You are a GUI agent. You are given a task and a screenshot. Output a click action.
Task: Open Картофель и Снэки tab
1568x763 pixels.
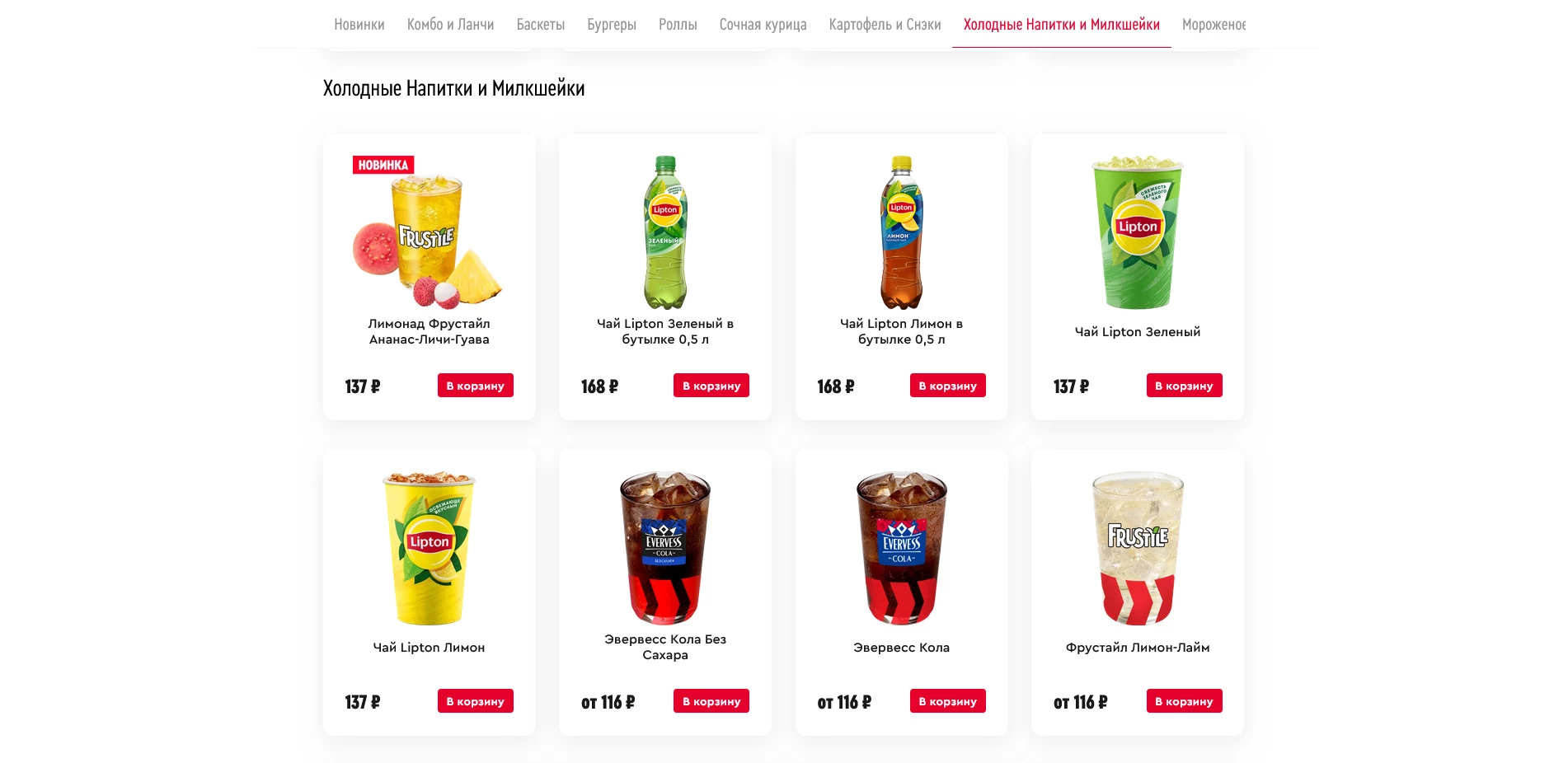click(x=885, y=25)
